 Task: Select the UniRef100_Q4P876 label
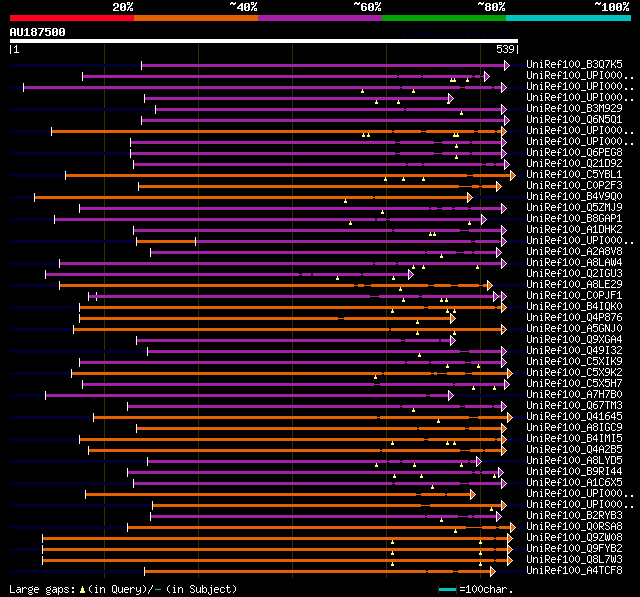coord(574,317)
